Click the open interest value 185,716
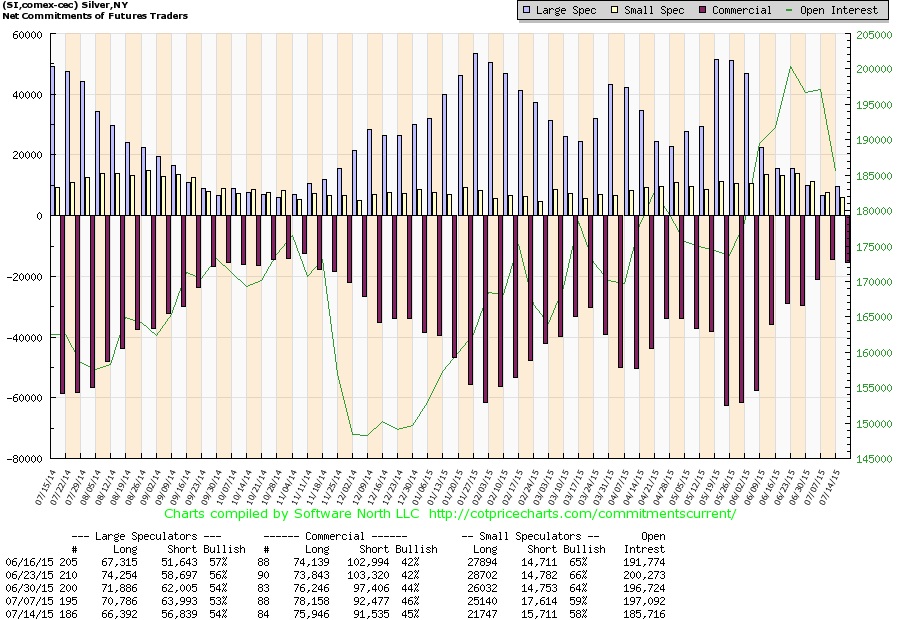The height and width of the screenshot is (620, 900). (x=644, y=614)
